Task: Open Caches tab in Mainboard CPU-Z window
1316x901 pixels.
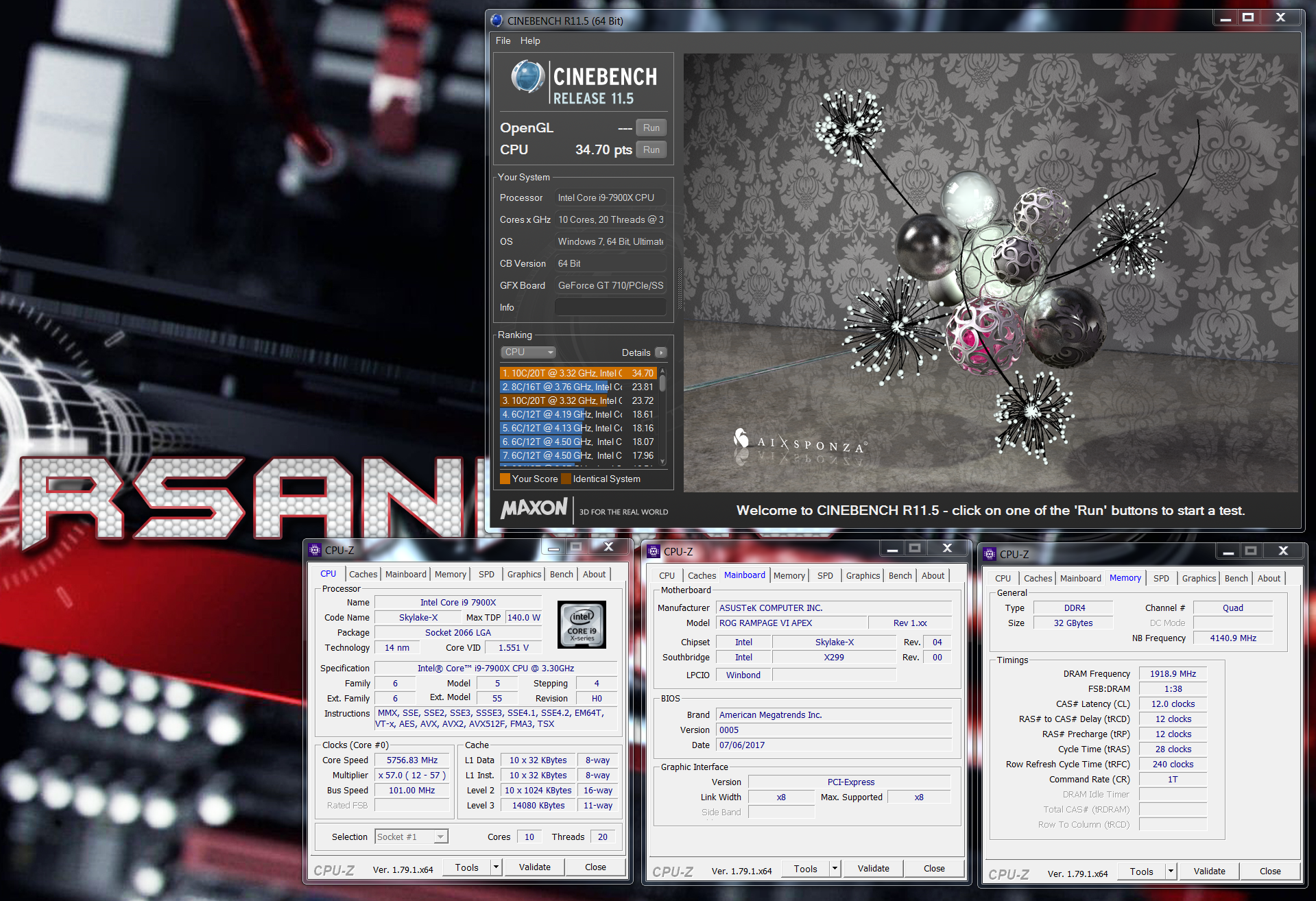Action: tap(702, 575)
